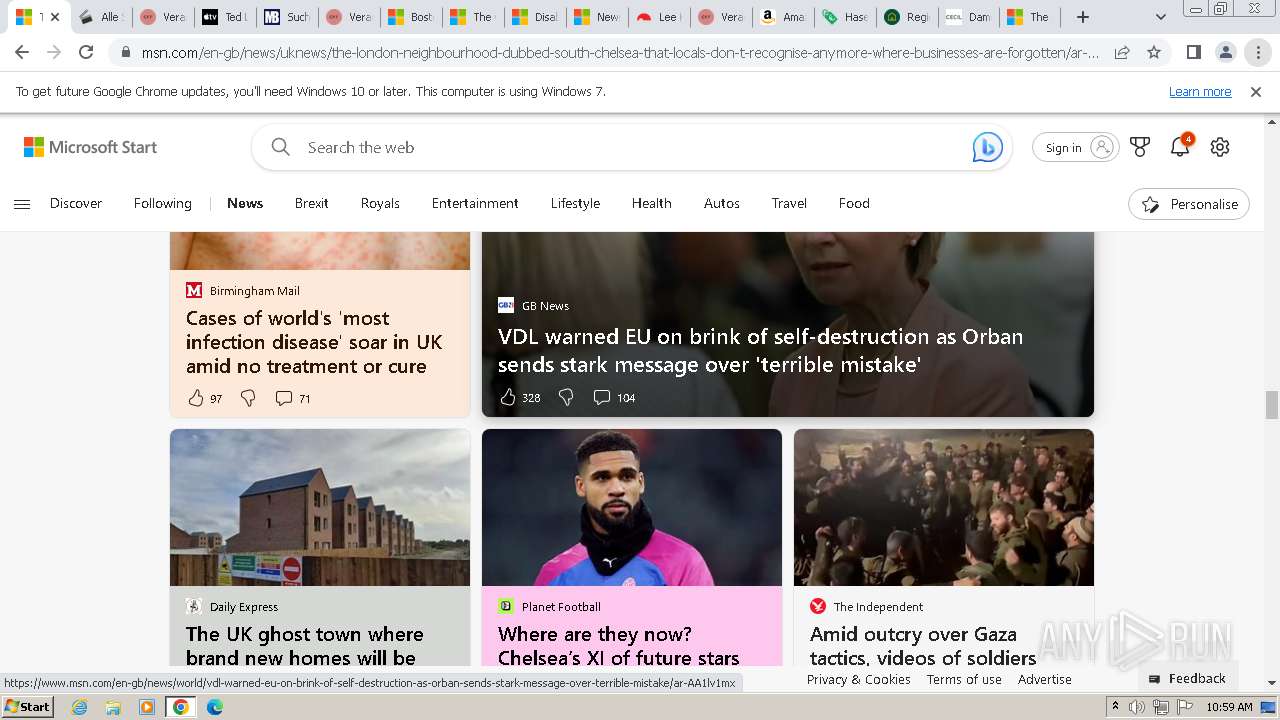Open Microsoft Rewards trophy icon

[1140, 147]
